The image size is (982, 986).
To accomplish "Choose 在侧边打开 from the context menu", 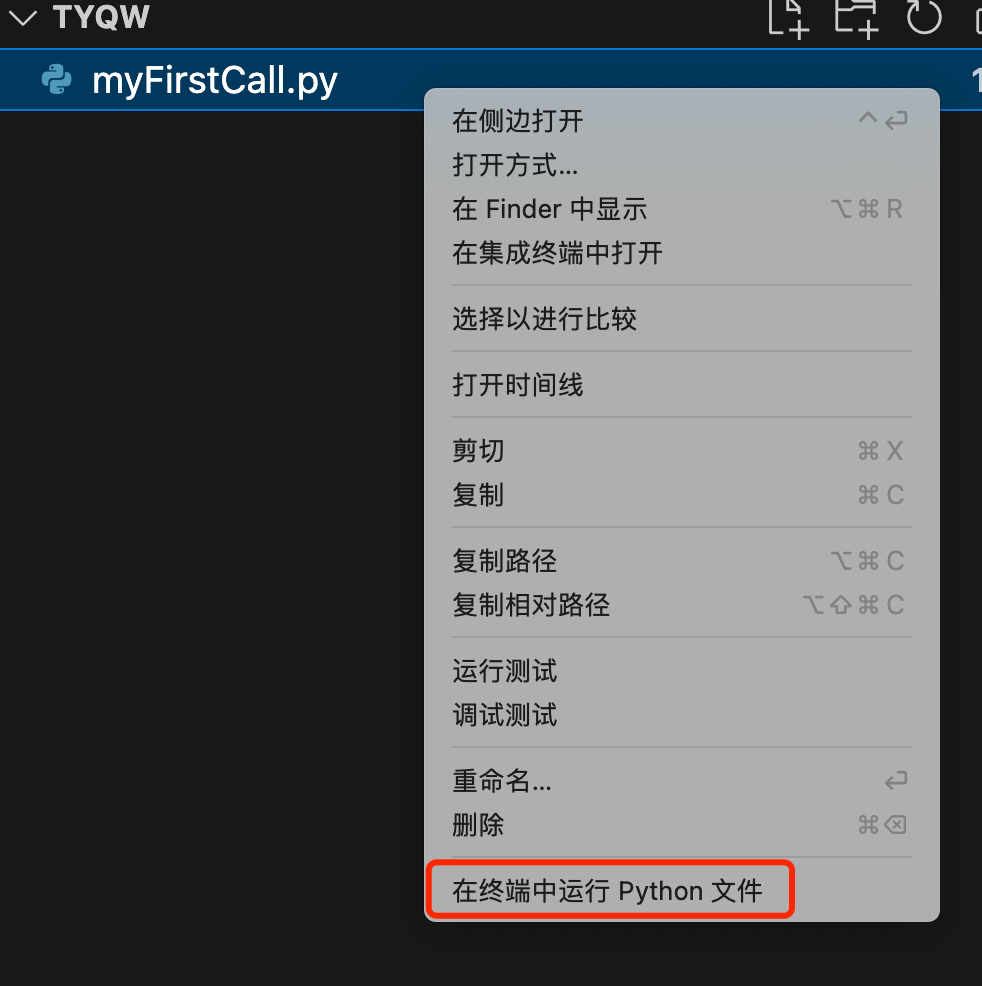I will pos(681,121).
